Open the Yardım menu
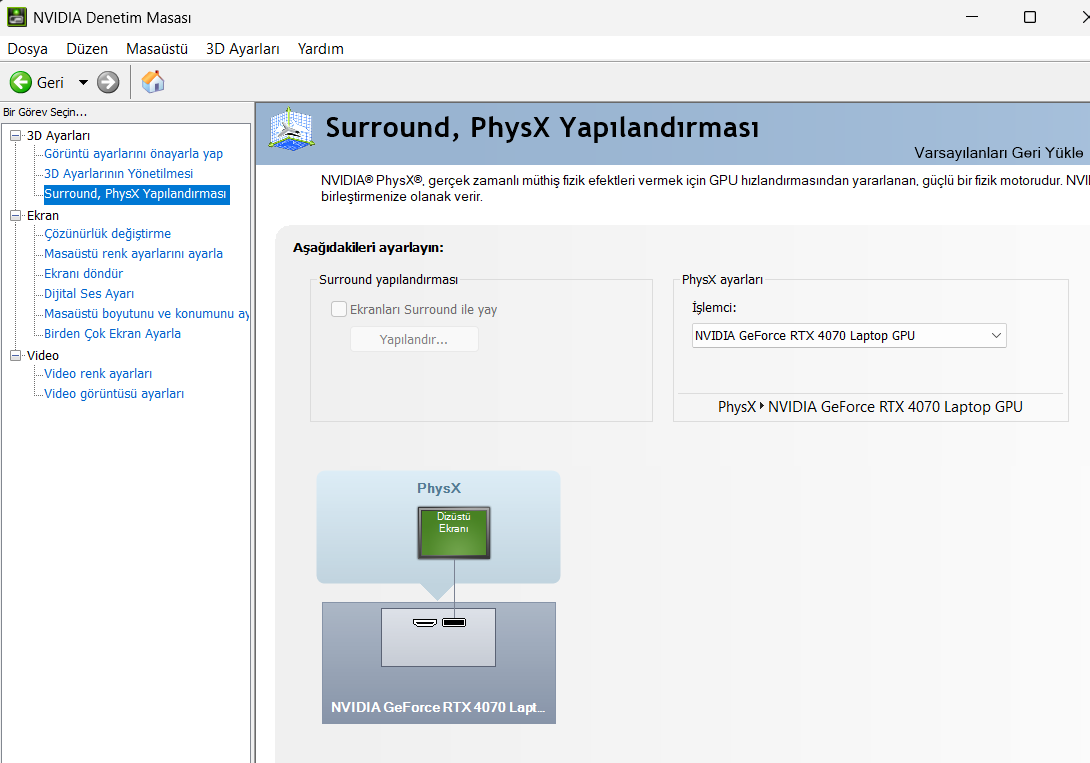The image size is (1090, 763). click(320, 49)
